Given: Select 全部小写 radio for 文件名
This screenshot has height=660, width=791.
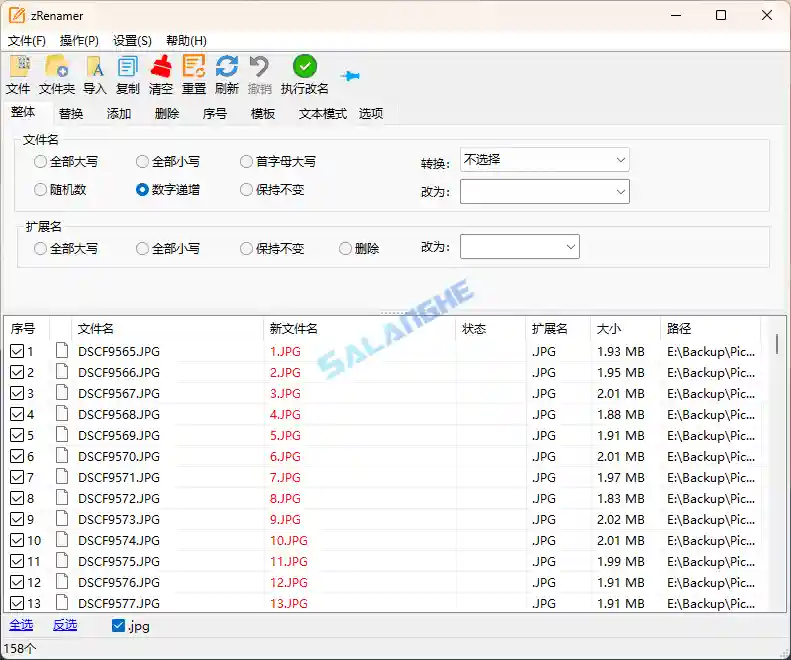Looking at the screenshot, I should tap(142, 161).
